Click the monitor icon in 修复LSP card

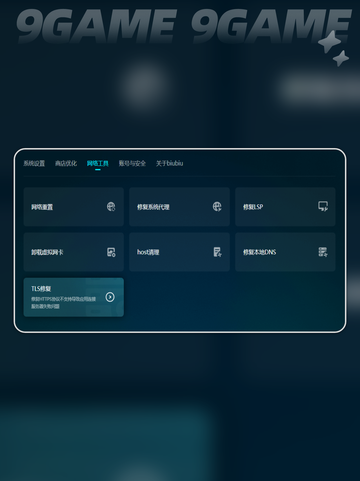(x=323, y=206)
